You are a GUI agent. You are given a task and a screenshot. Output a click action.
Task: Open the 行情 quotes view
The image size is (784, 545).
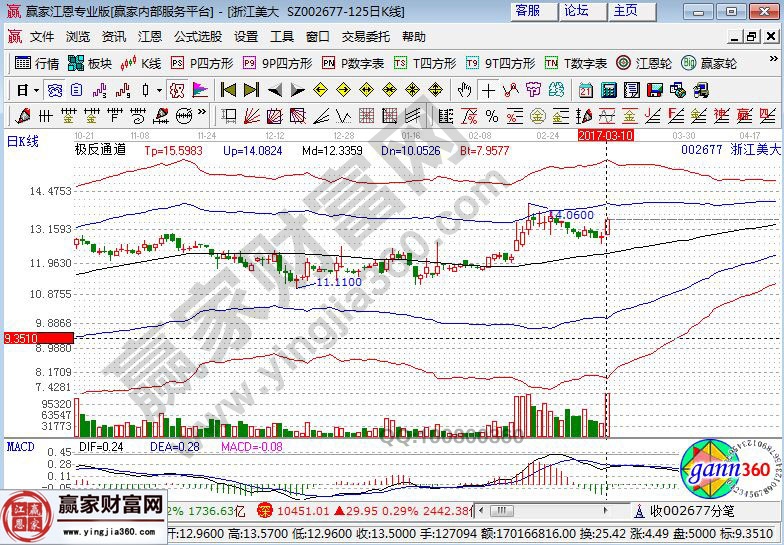click(37, 63)
